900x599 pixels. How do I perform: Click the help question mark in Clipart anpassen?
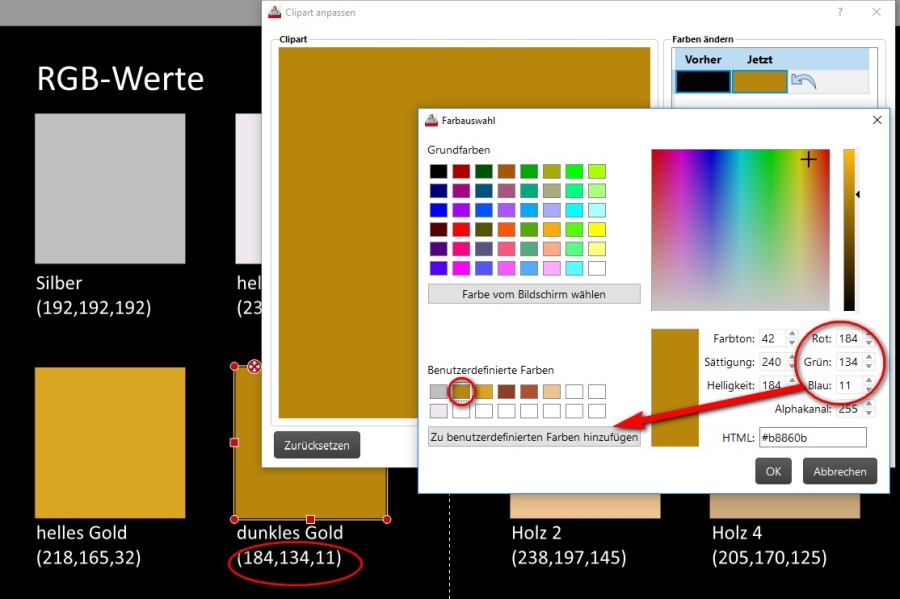[838, 12]
